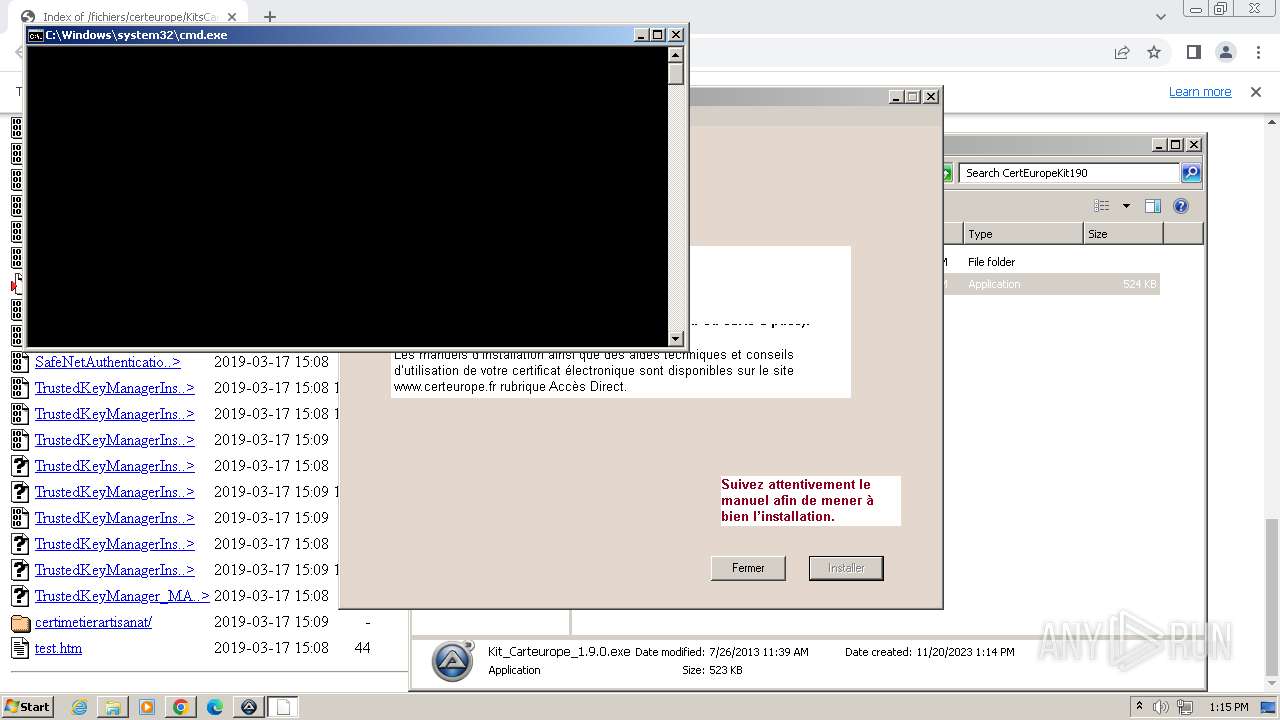Click the Installer button in the dialog

pyautogui.click(x=846, y=568)
